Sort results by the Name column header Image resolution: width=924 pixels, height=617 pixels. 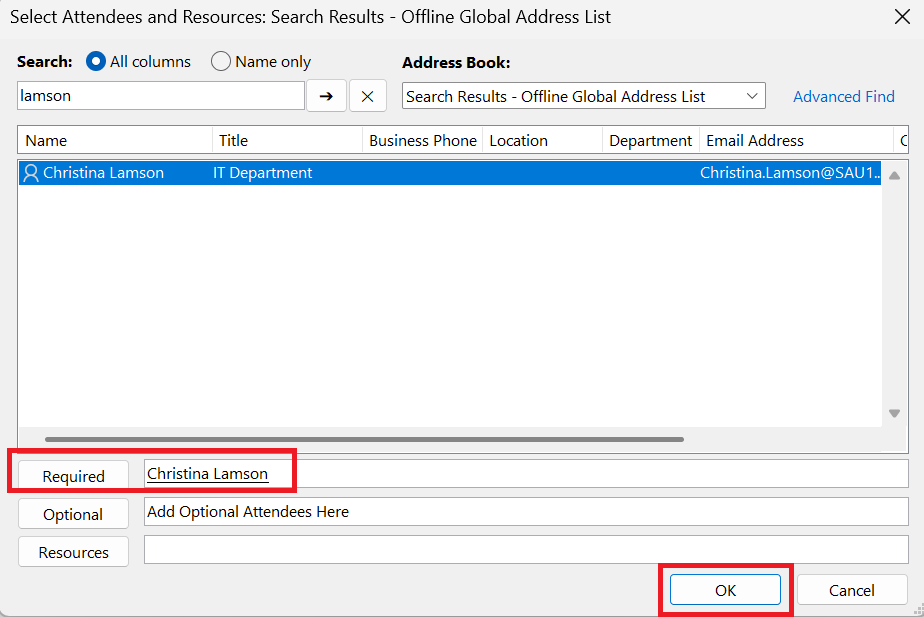(x=114, y=140)
